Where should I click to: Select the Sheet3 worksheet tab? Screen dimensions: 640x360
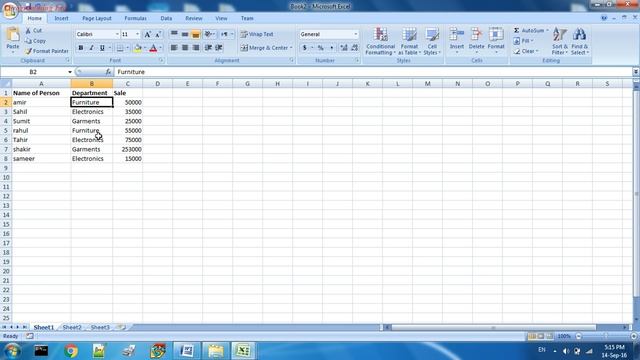click(x=100, y=327)
